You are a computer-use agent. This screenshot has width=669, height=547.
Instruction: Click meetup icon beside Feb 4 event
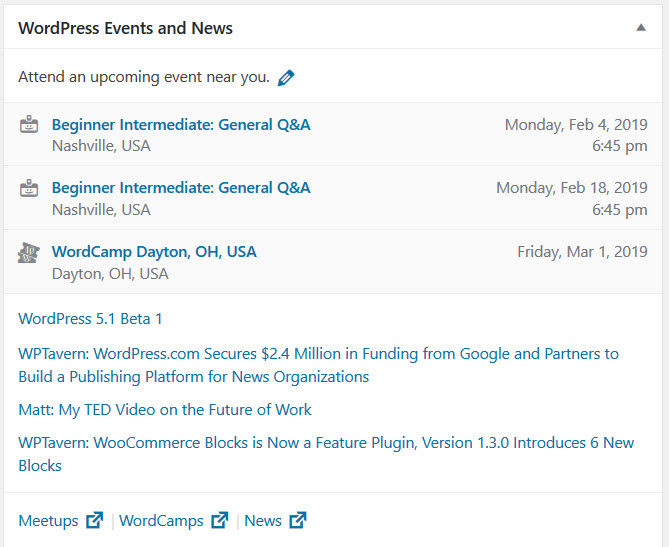[x=29, y=125]
